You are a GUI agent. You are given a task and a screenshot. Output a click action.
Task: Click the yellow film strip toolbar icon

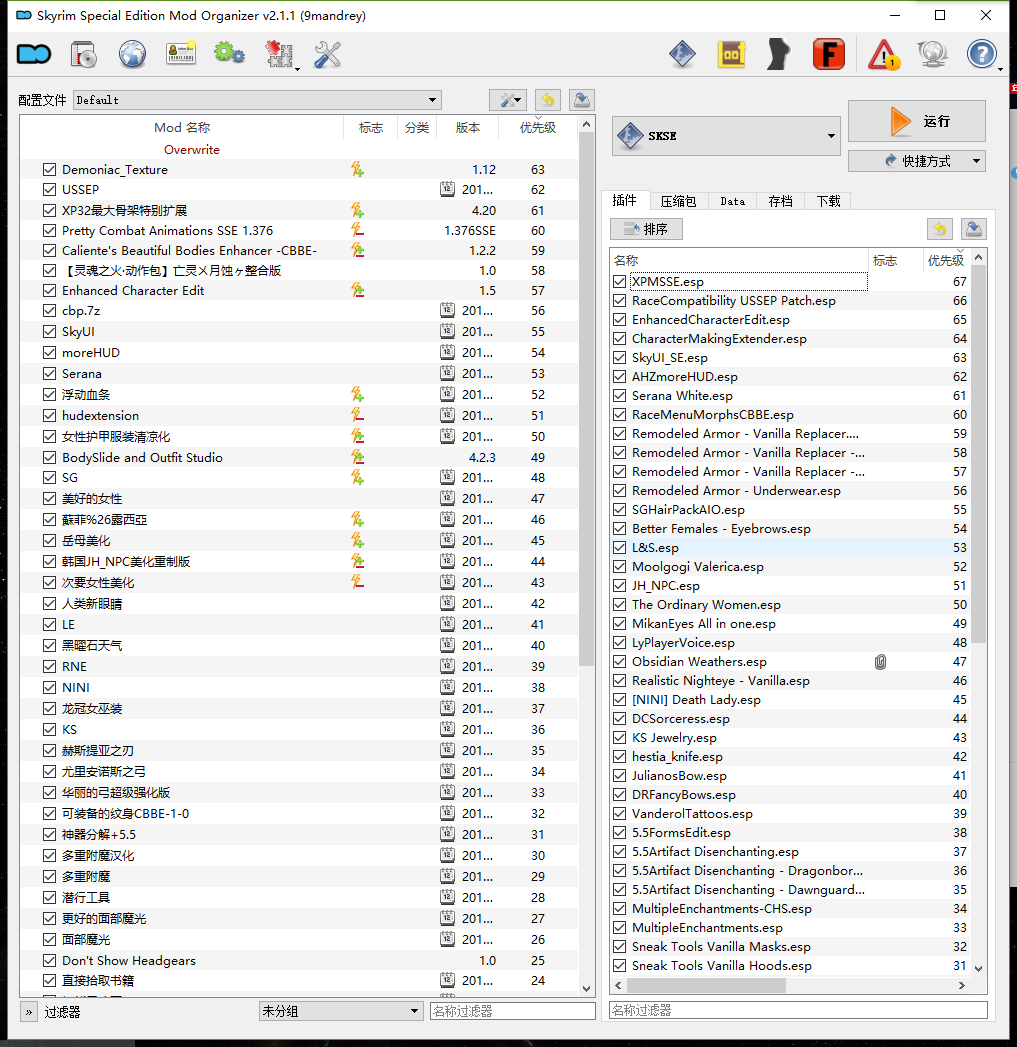coord(731,54)
